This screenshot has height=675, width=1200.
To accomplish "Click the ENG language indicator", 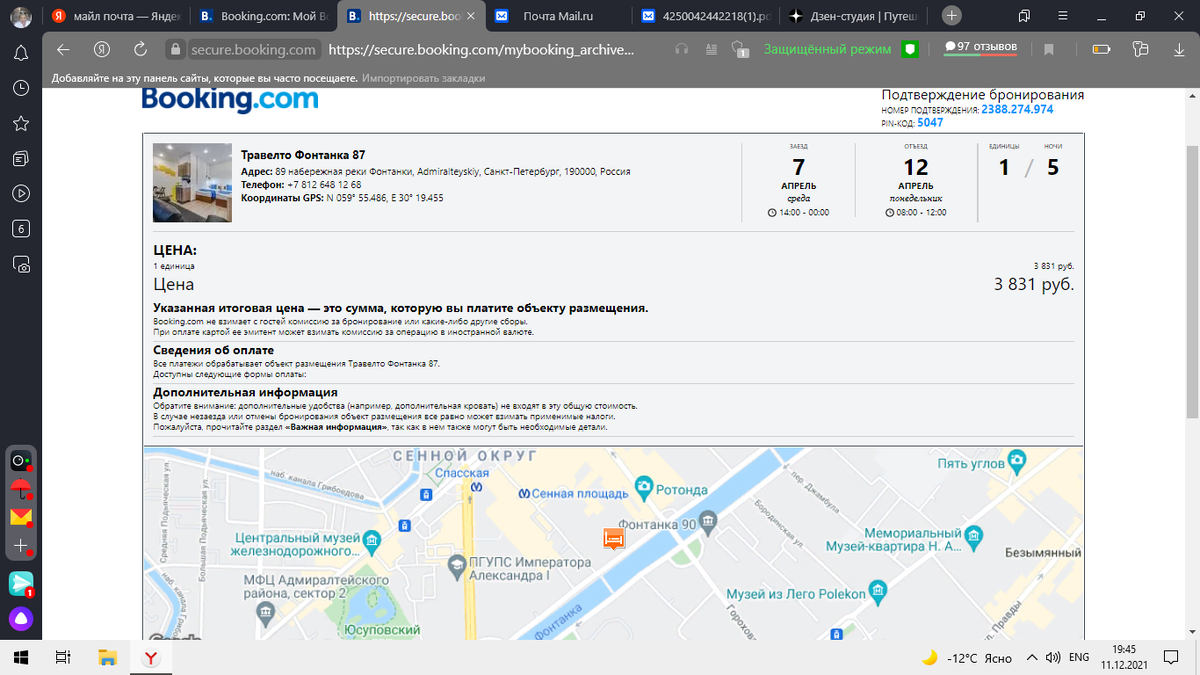I will click(1079, 658).
